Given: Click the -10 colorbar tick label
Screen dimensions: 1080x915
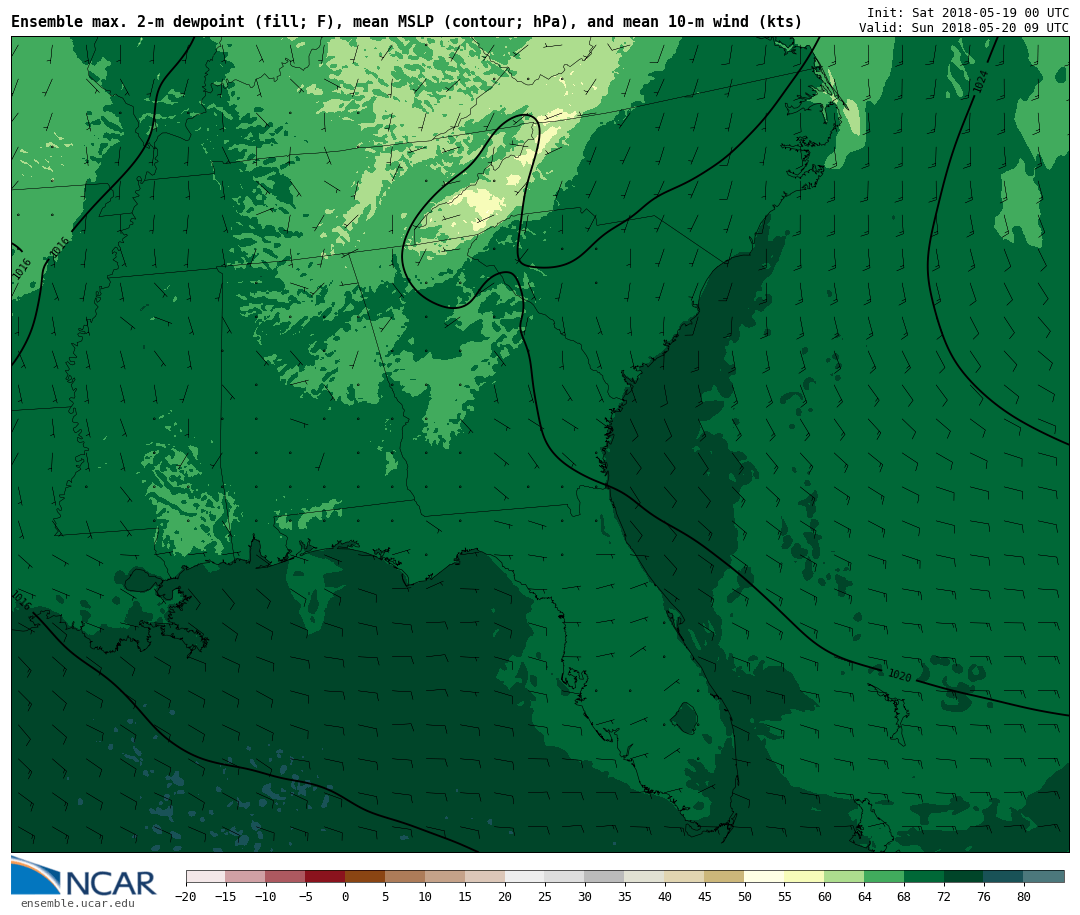Looking at the screenshot, I should tap(265, 896).
